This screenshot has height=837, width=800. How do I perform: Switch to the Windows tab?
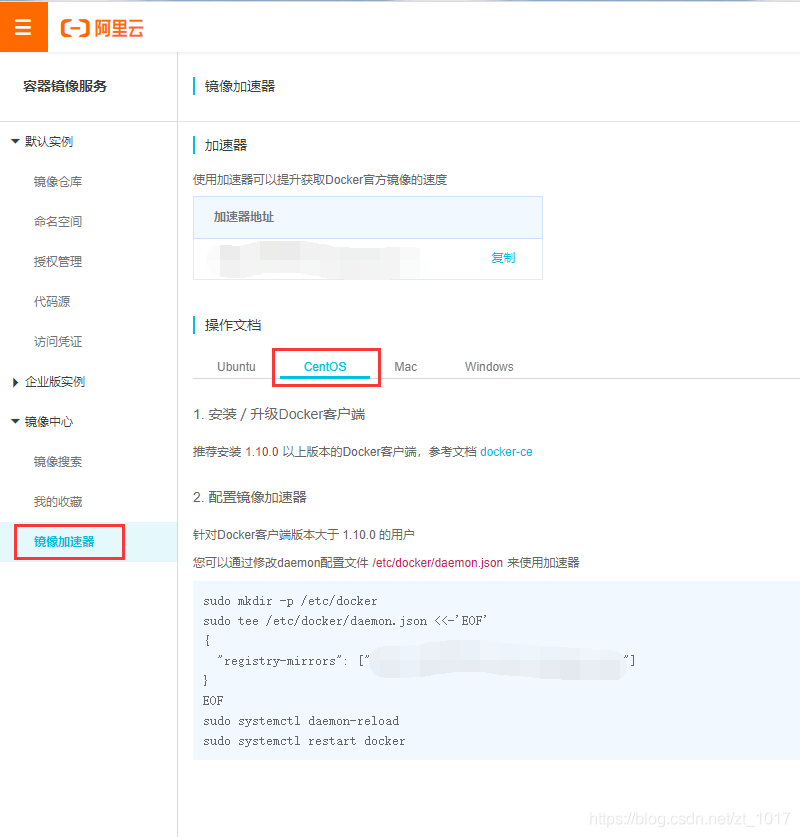pyautogui.click(x=489, y=367)
